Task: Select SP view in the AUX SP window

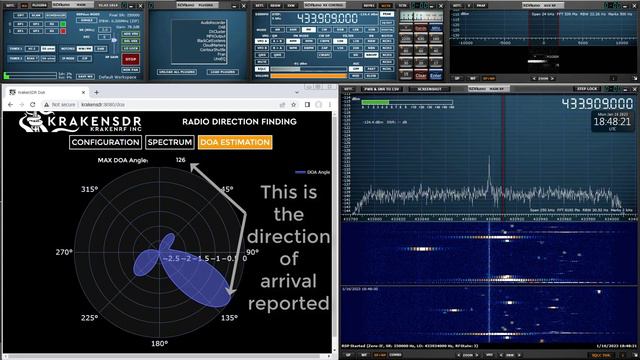Action: point(458,78)
